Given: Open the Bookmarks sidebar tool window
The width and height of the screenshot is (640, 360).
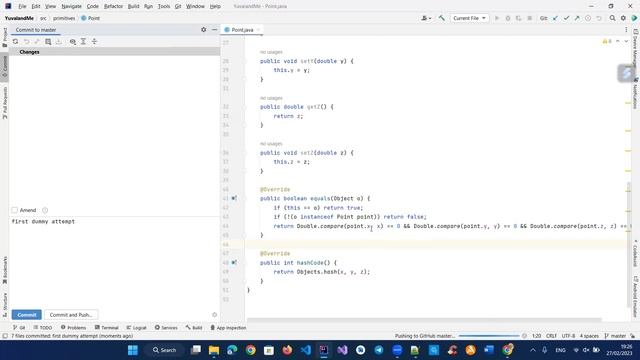Looking at the screenshot, I should pos(4,270).
